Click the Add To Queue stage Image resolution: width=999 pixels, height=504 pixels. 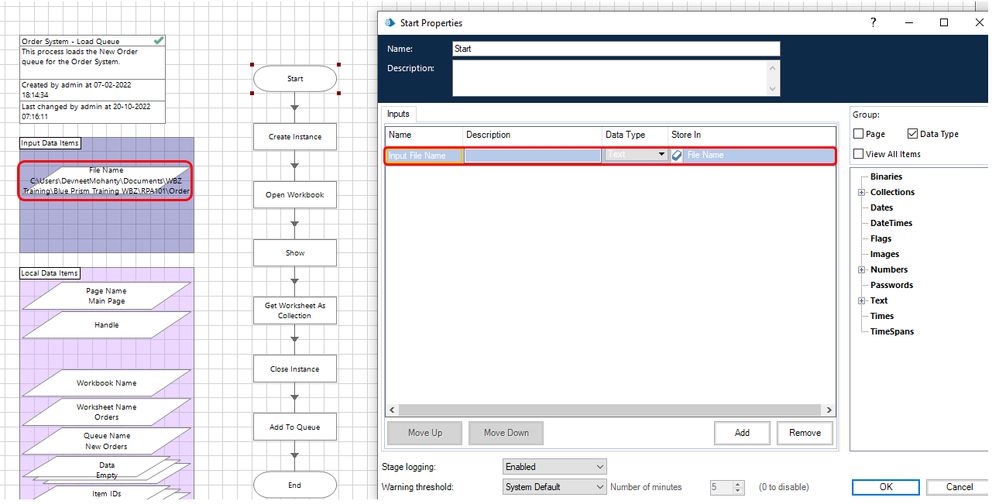tap(294, 427)
